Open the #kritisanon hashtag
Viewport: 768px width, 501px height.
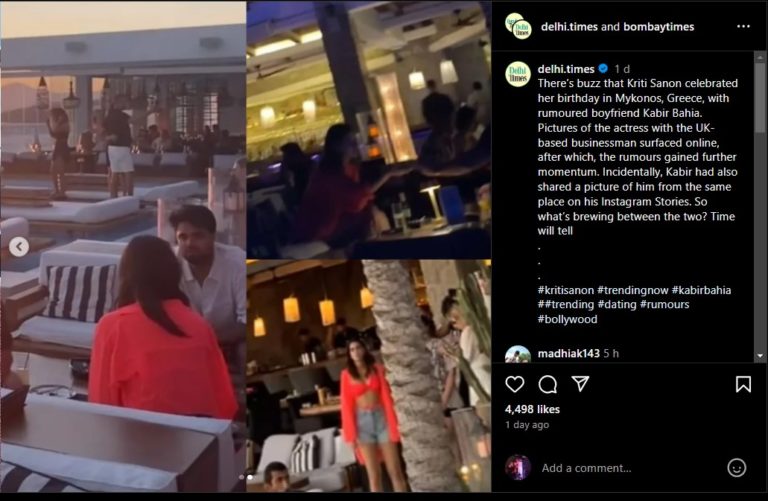point(566,290)
